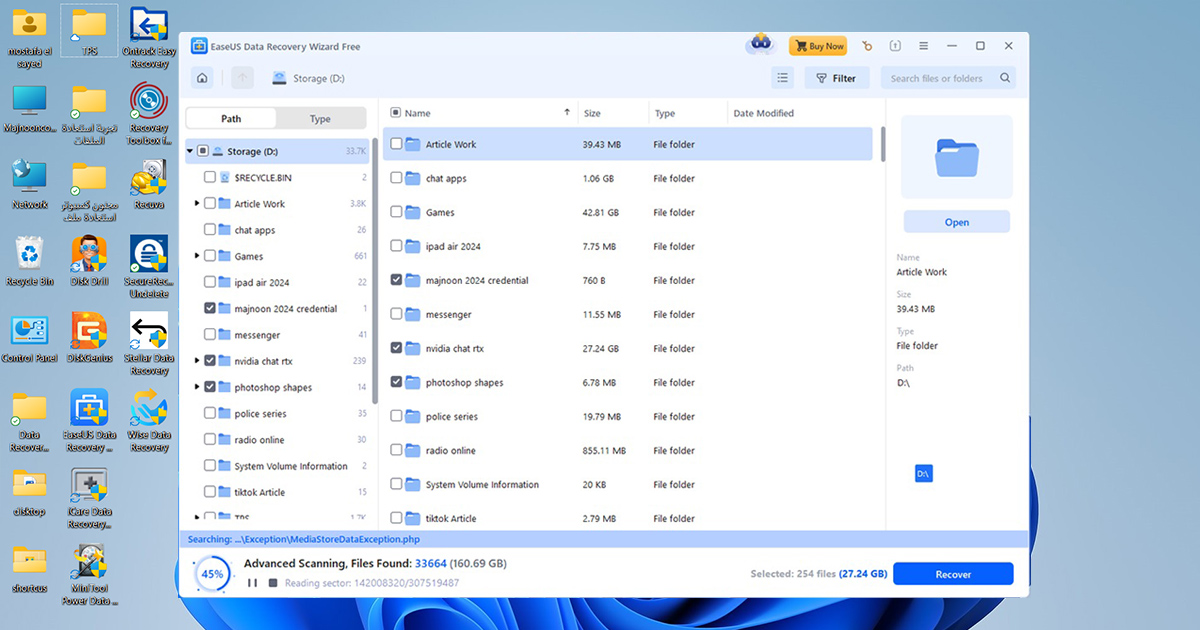Open the Filter options

[836, 78]
